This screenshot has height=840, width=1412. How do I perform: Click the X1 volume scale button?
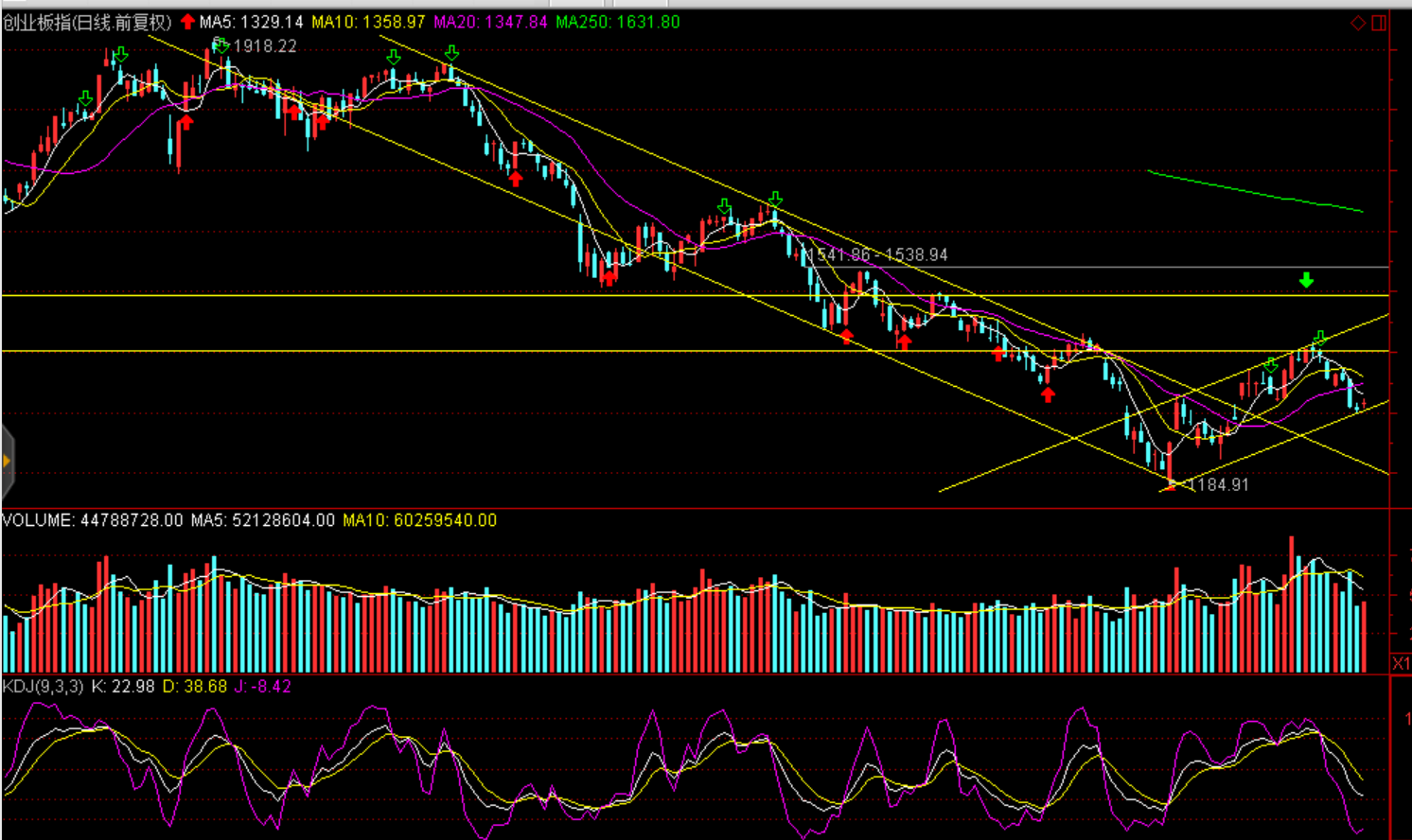click(x=1401, y=663)
